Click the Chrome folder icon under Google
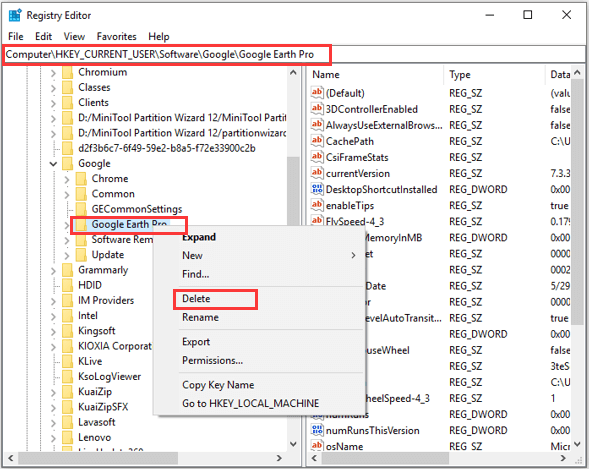Image resolution: width=589 pixels, height=469 pixels. click(x=81, y=179)
